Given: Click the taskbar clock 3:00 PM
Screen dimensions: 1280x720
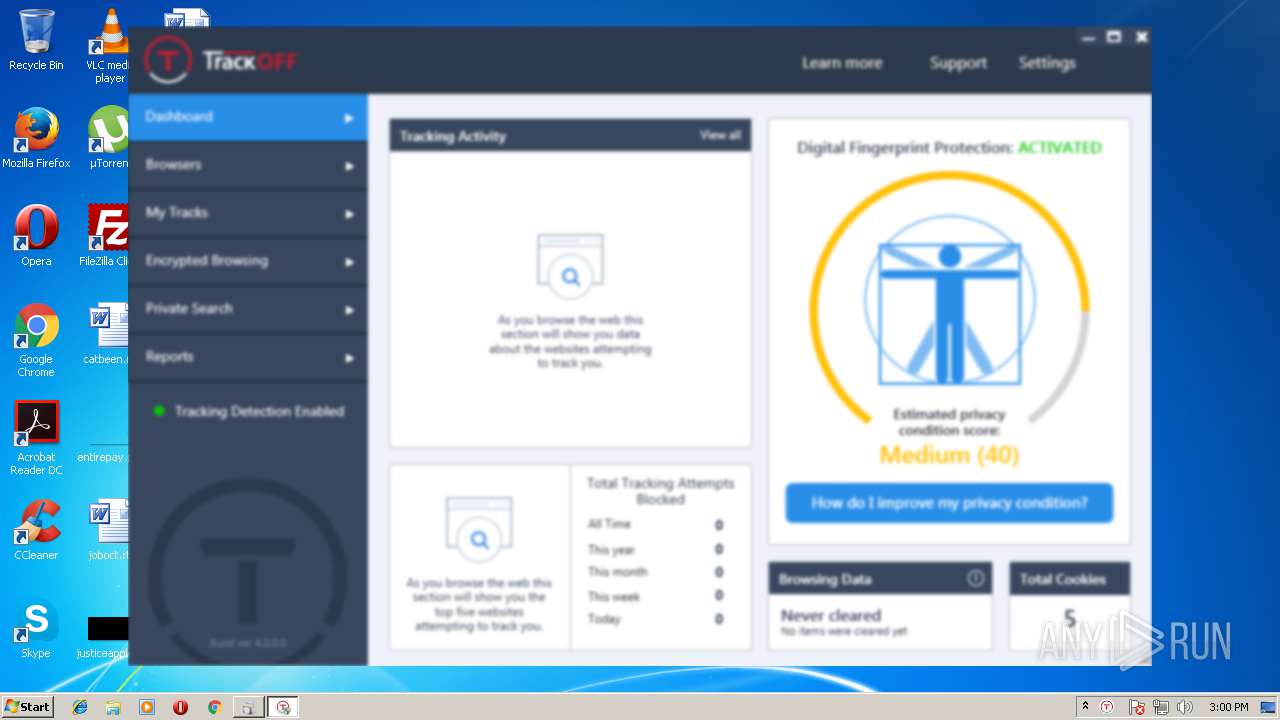Looking at the screenshot, I should [x=1228, y=707].
